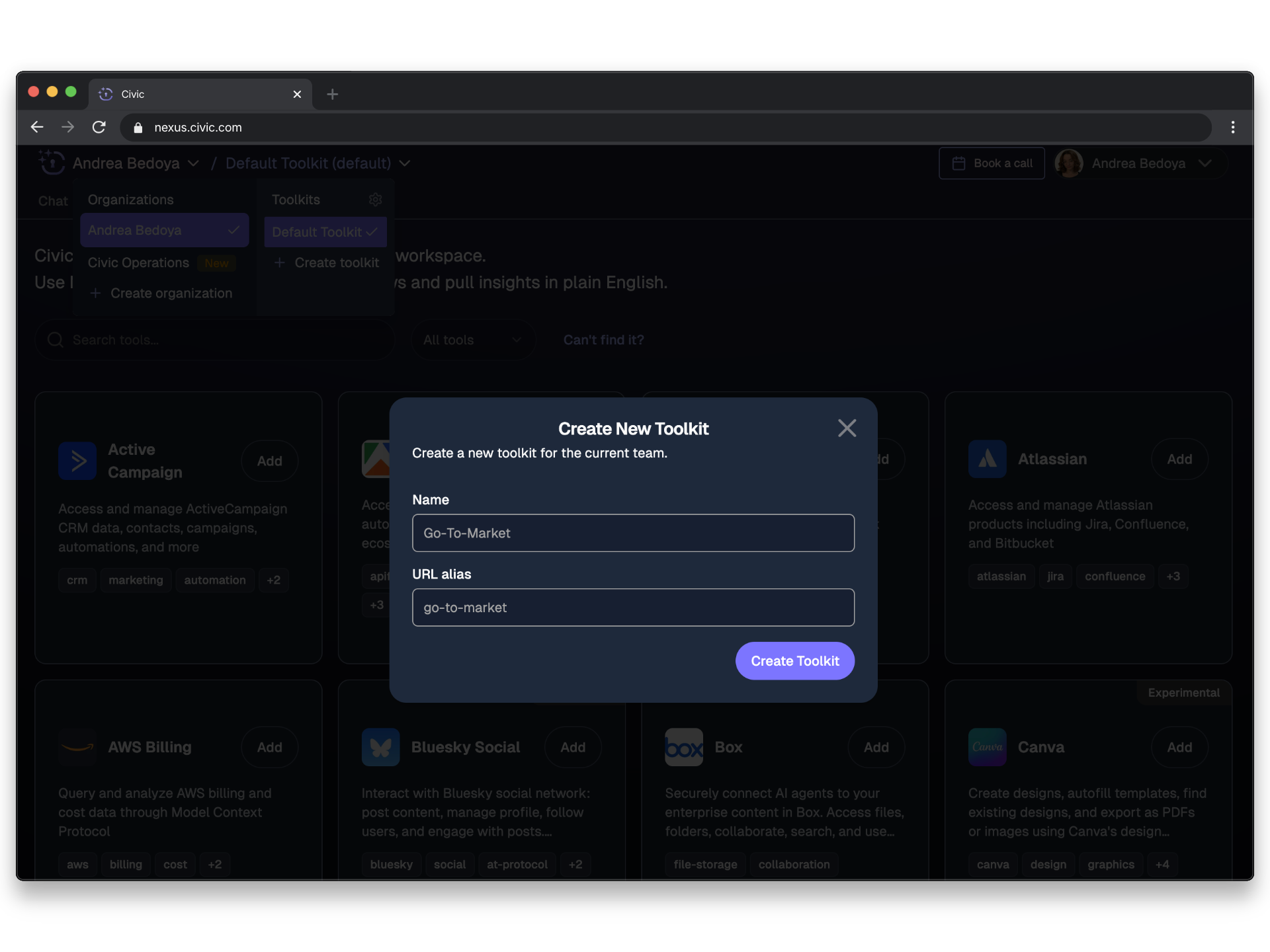Click the Book a call button
The image size is (1270, 952).
(x=992, y=163)
